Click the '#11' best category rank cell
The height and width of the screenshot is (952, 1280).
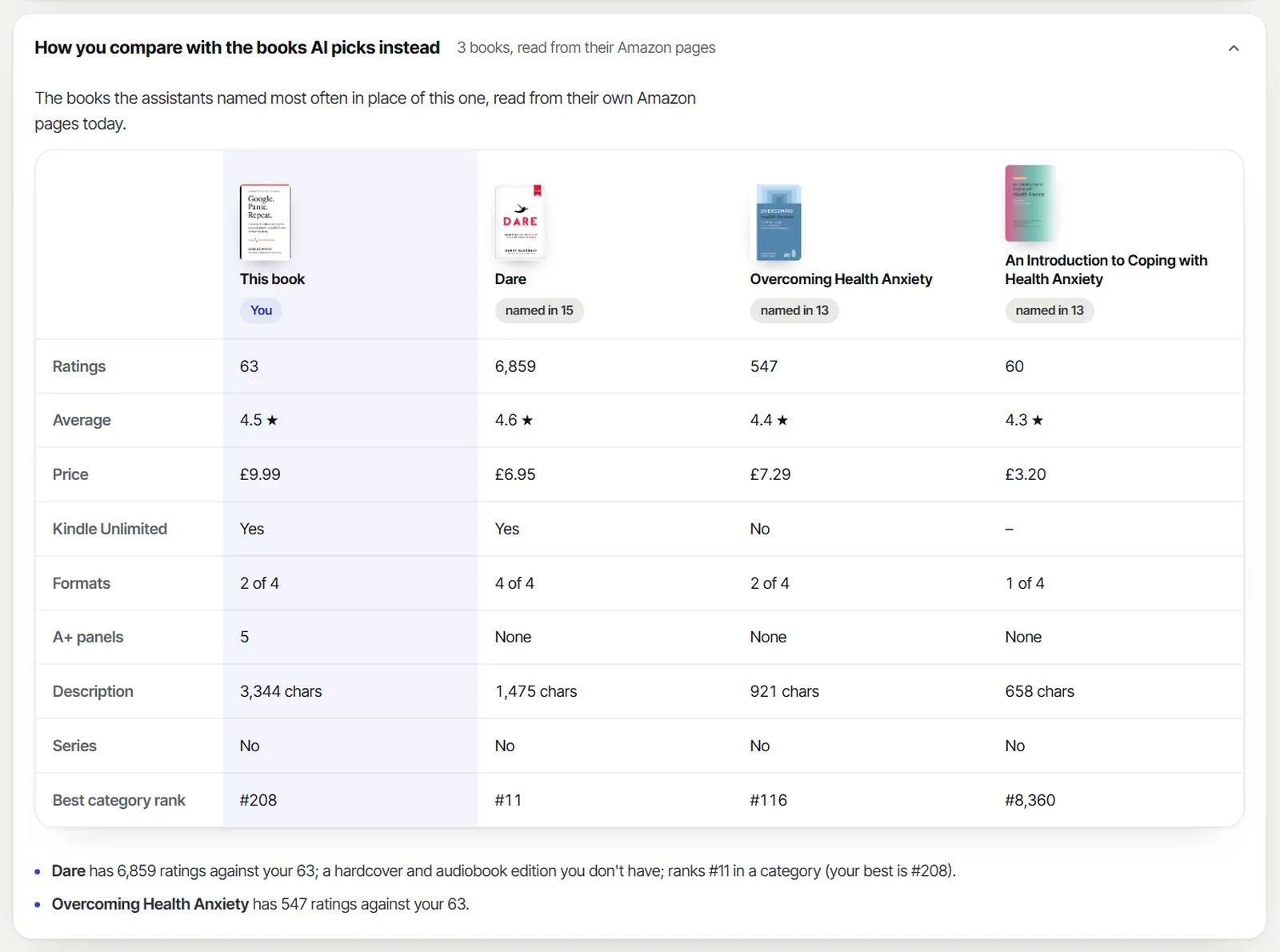pos(508,800)
